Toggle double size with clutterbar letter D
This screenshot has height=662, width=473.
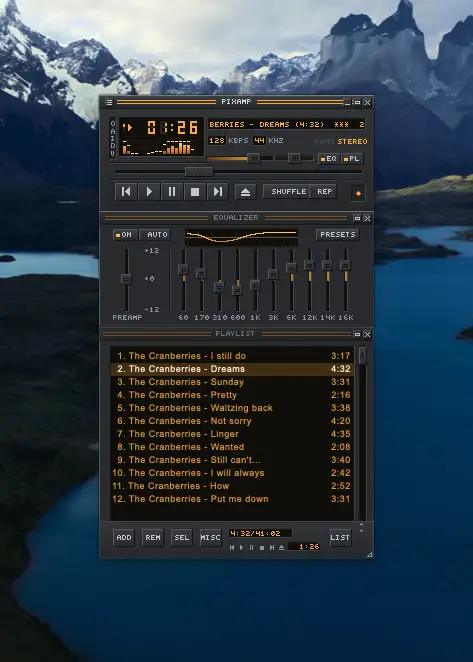112,146
